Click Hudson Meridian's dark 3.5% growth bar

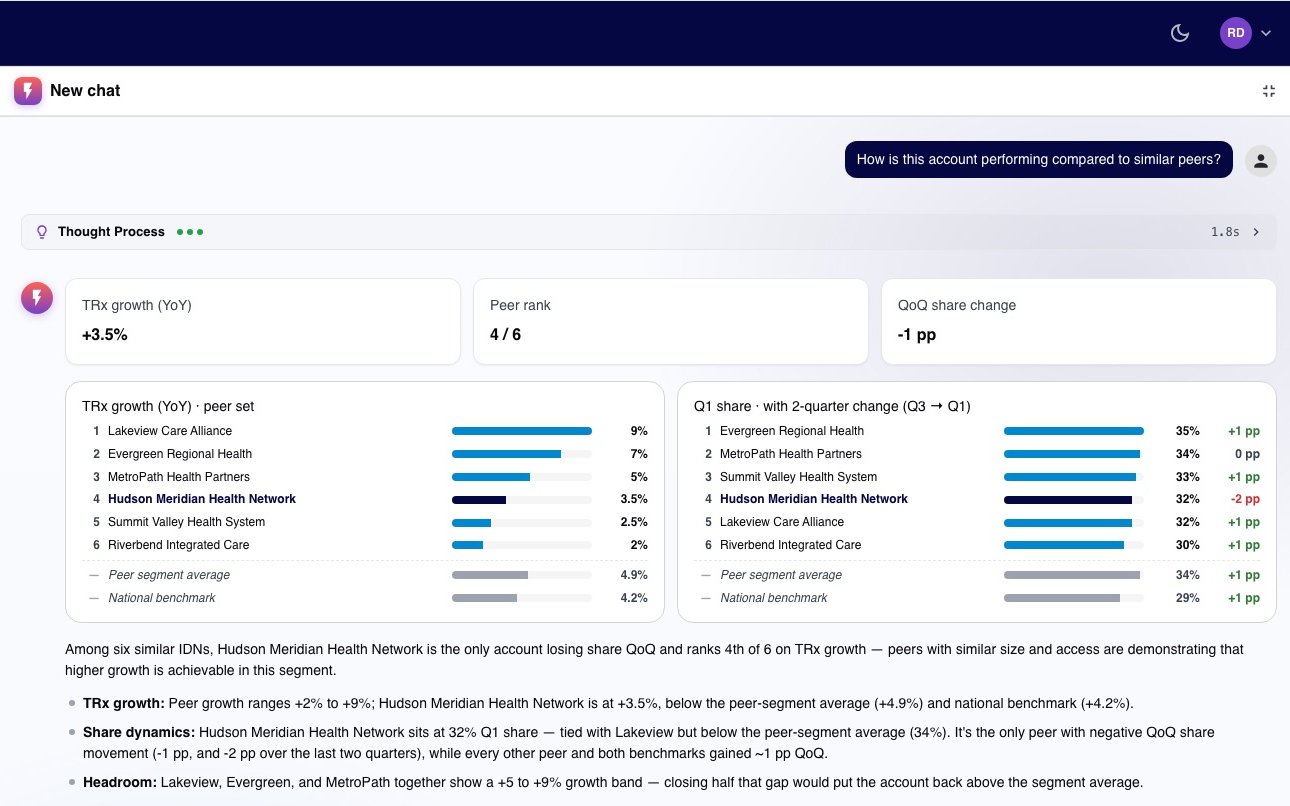(479, 499)
